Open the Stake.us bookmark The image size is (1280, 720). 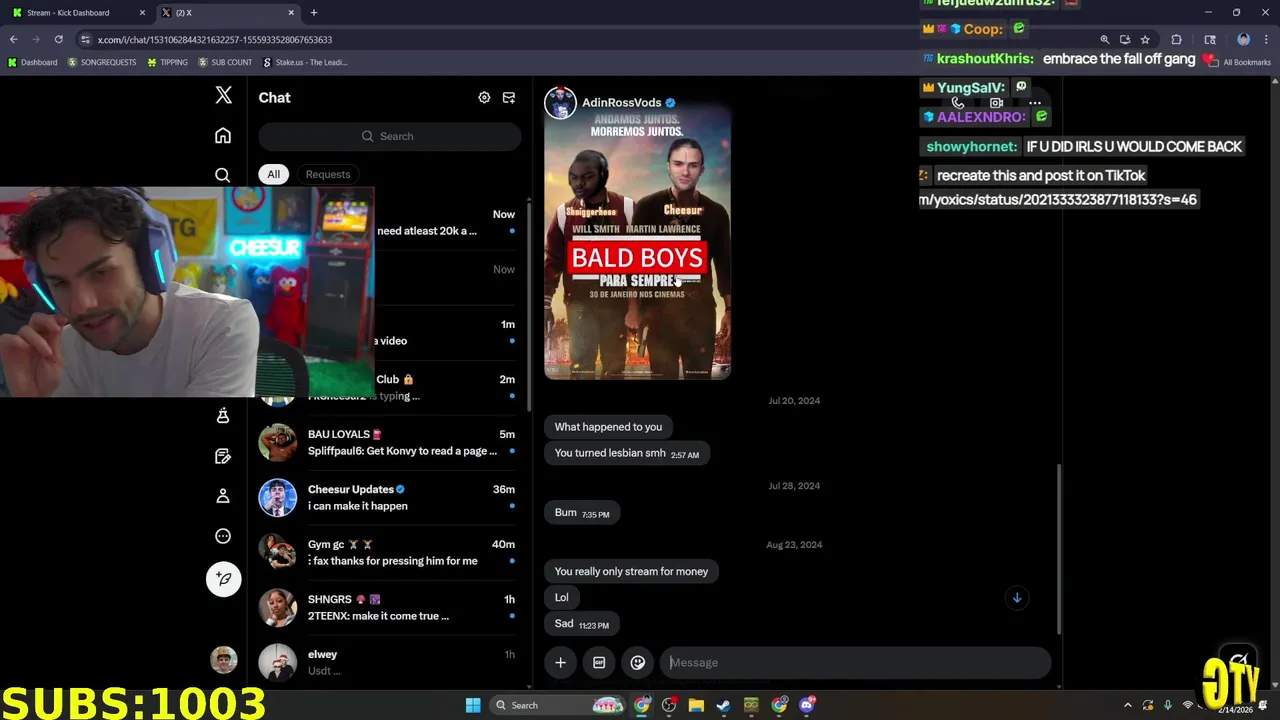(305, 62)
